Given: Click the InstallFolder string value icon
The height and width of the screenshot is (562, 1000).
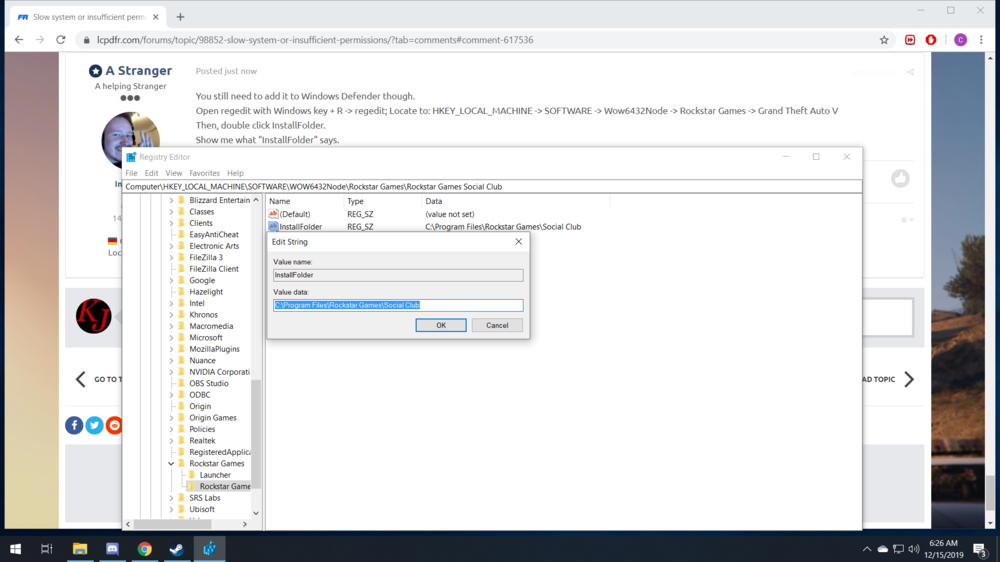Looking at the screenshot, I should click(273, 226).
